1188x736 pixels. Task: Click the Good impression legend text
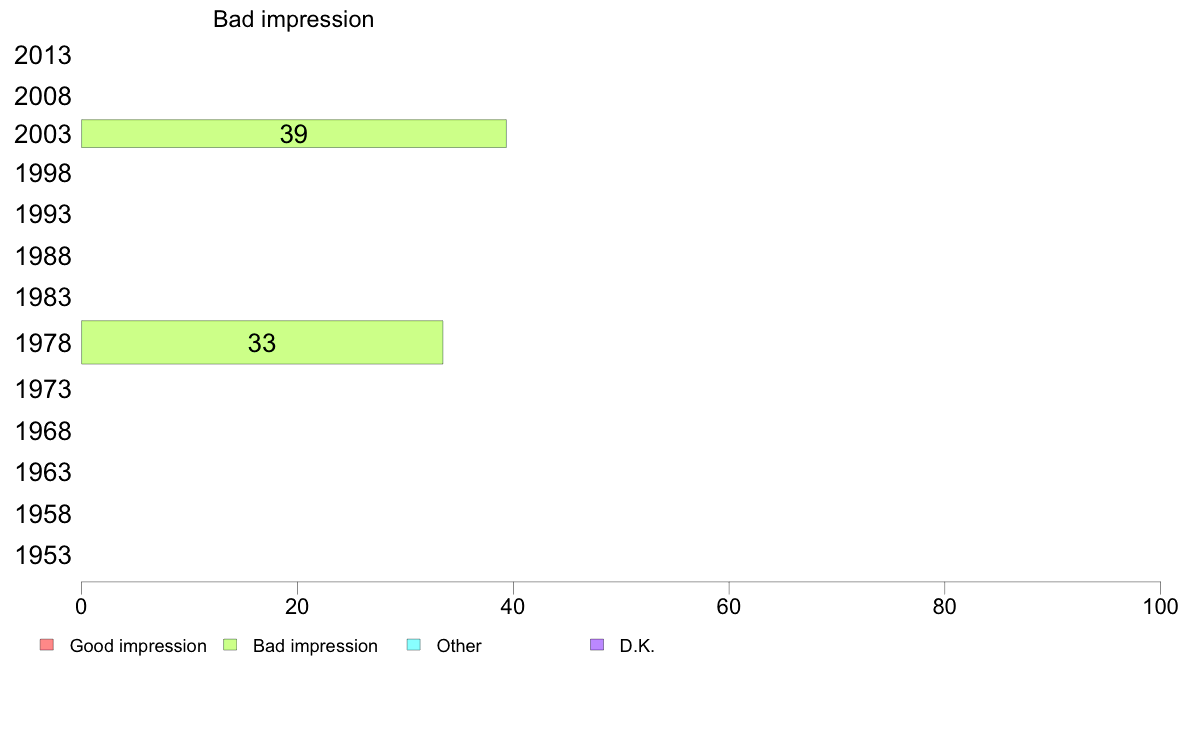(138, 646)
